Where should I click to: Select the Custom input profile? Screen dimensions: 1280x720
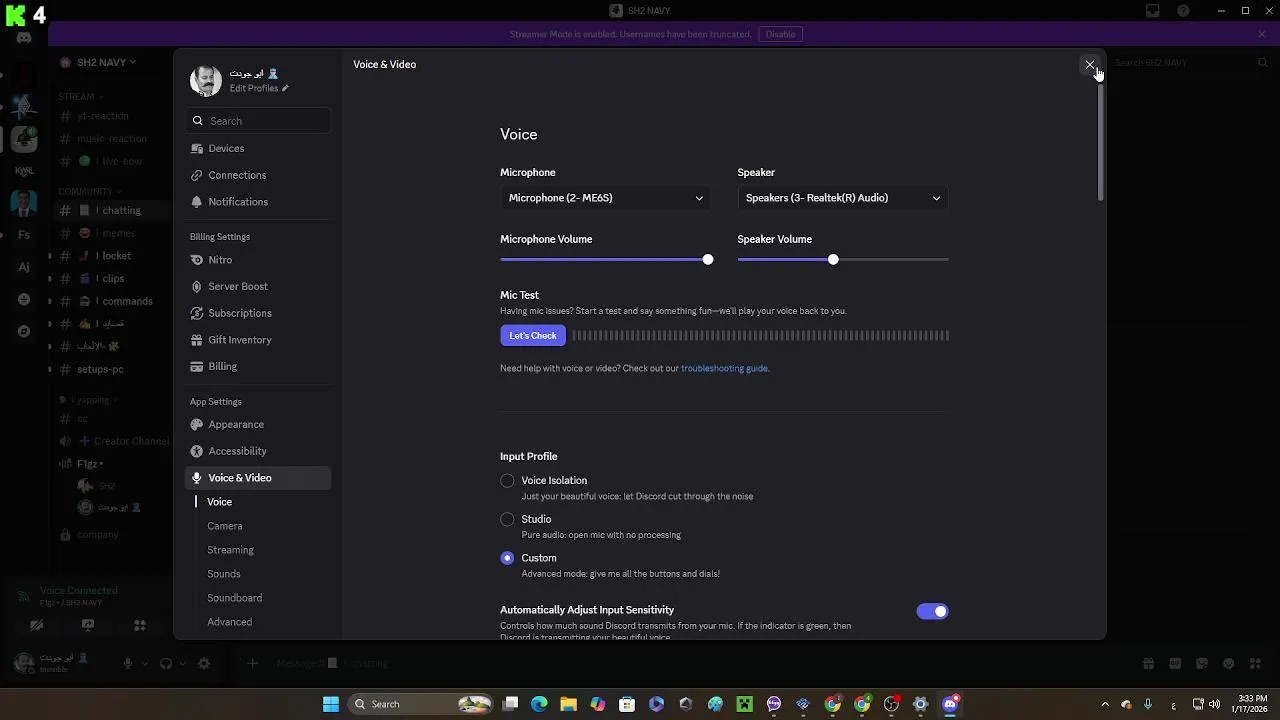click(x=507, y=558)
